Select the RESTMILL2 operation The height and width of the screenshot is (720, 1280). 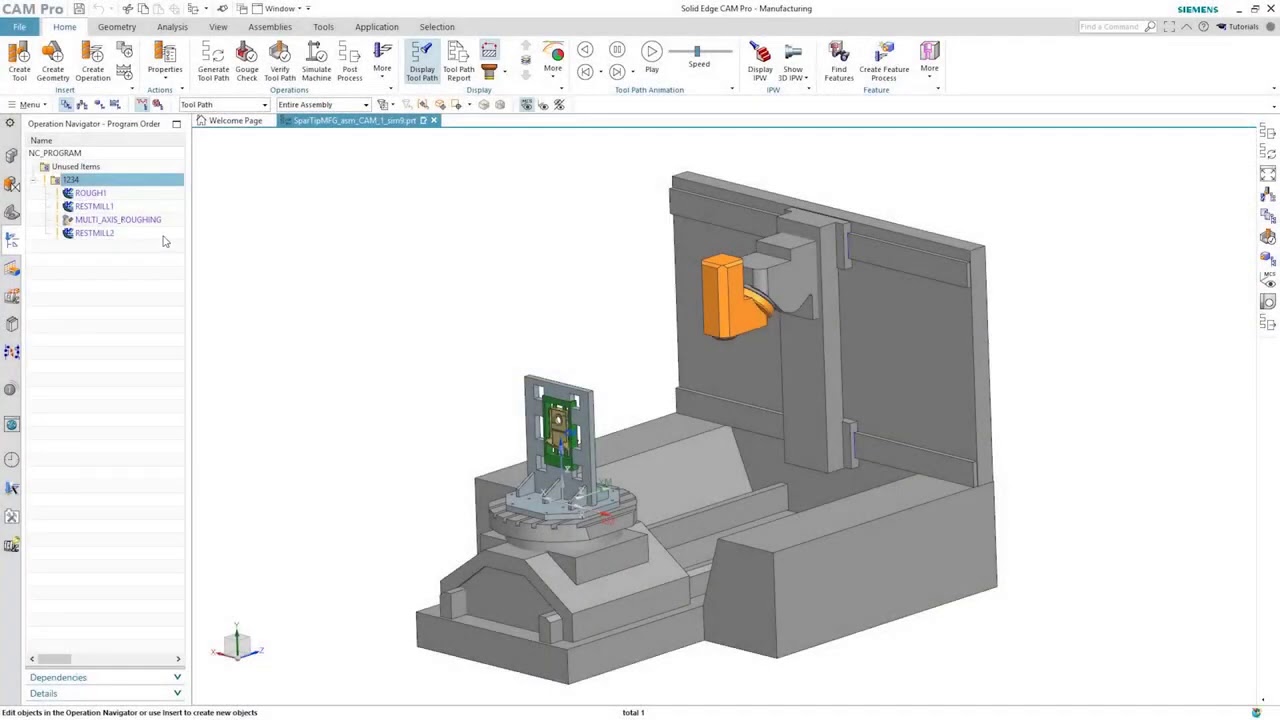click(x=94, y=233)
